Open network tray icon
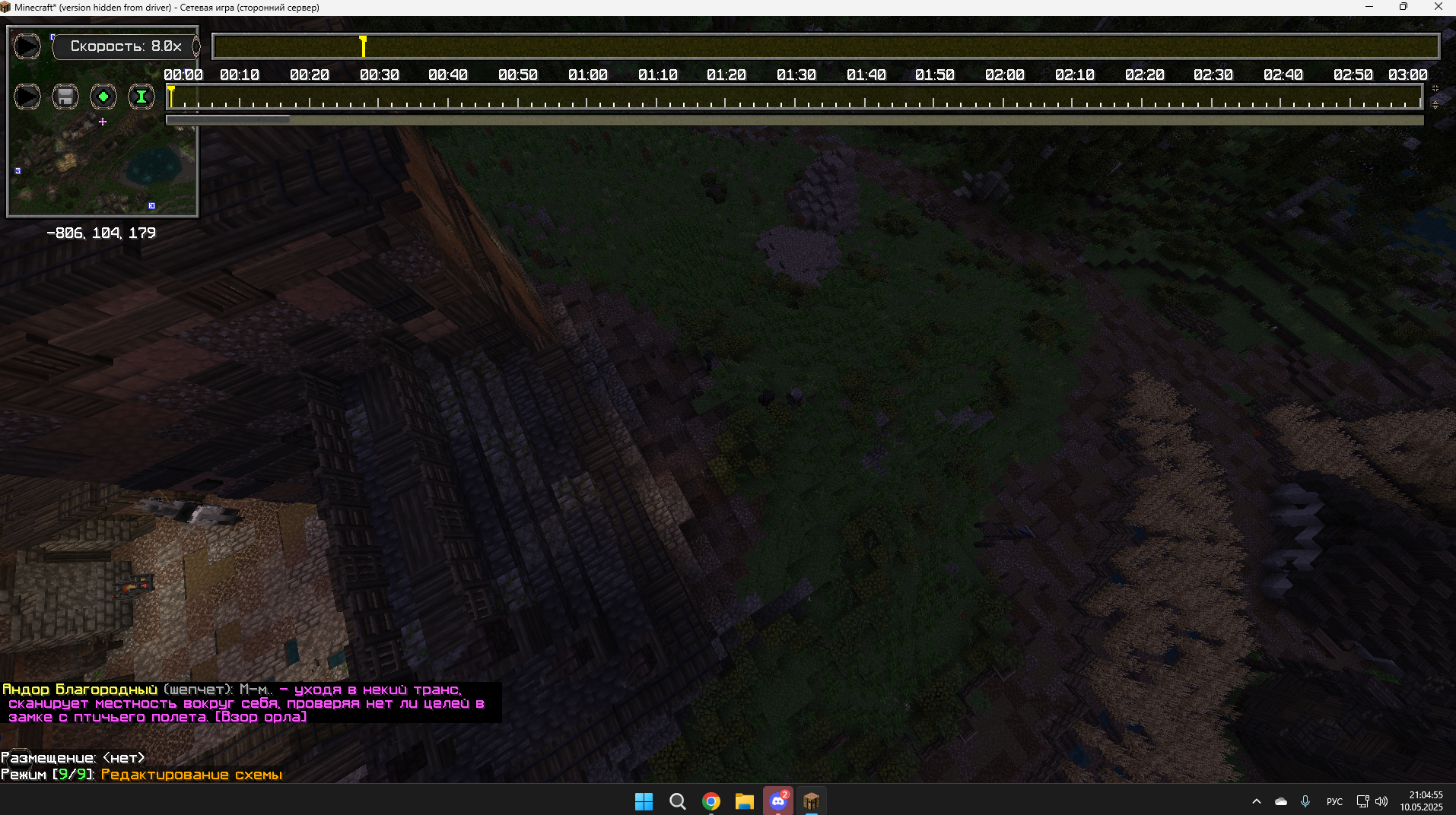 pos(1362,801)
